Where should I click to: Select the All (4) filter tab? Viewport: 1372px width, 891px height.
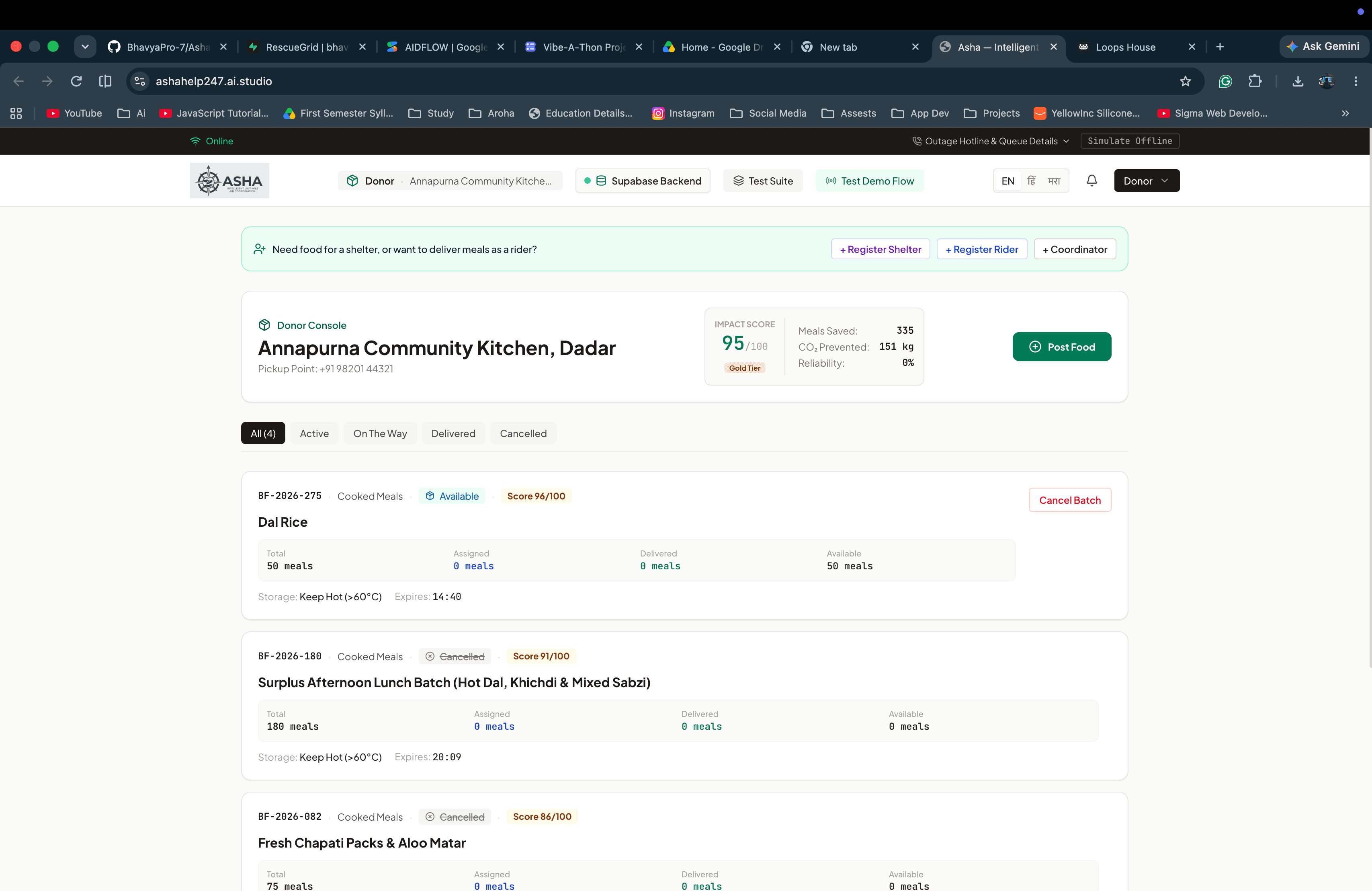(263, 433)
